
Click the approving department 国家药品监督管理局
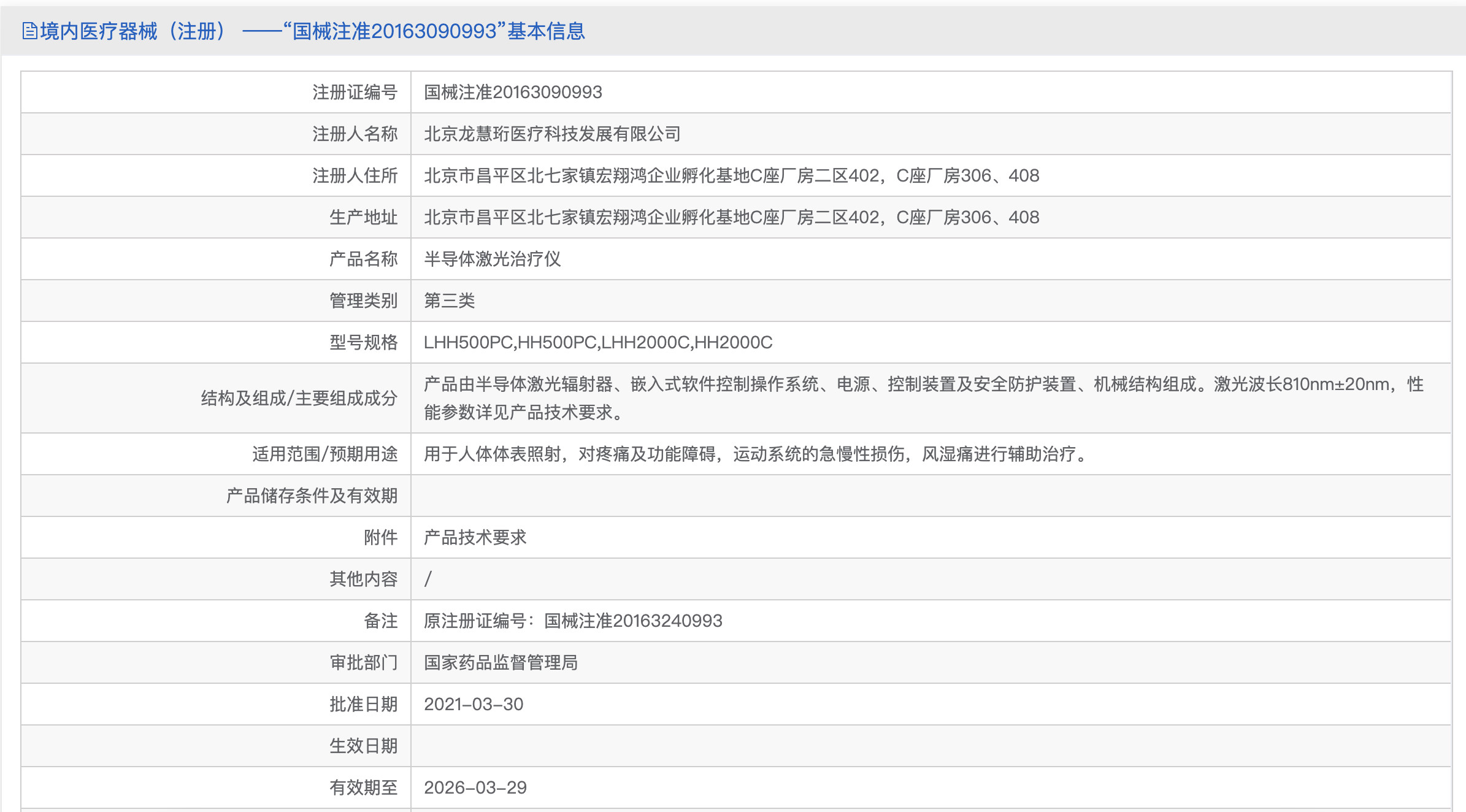pyautogui.click(x=501, y=662)
